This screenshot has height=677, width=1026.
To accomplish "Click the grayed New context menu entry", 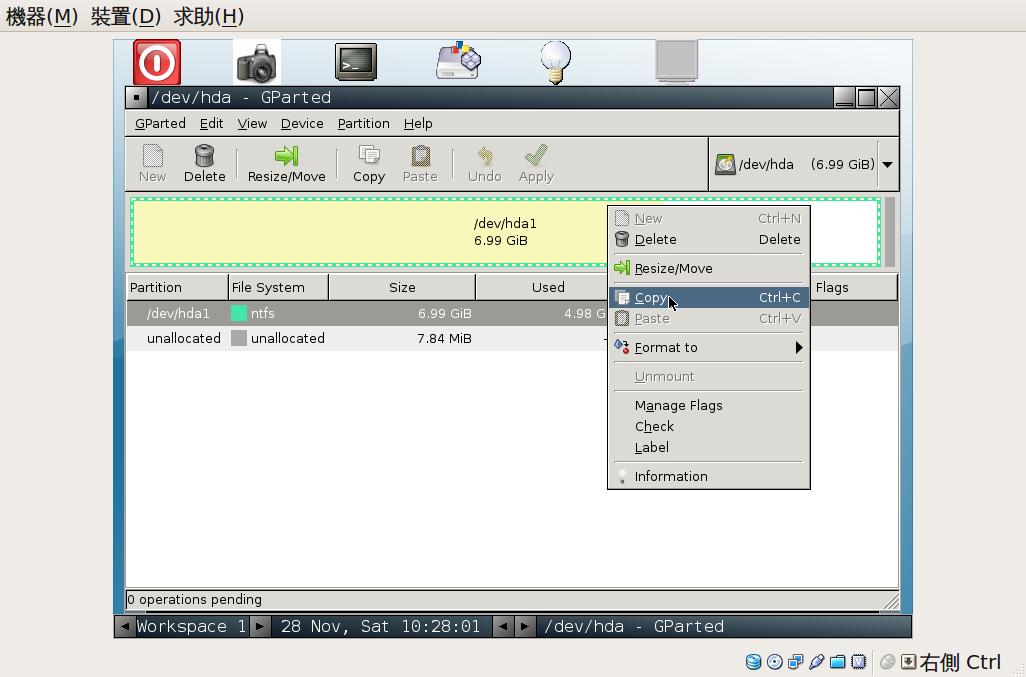I will coord(709,218).
